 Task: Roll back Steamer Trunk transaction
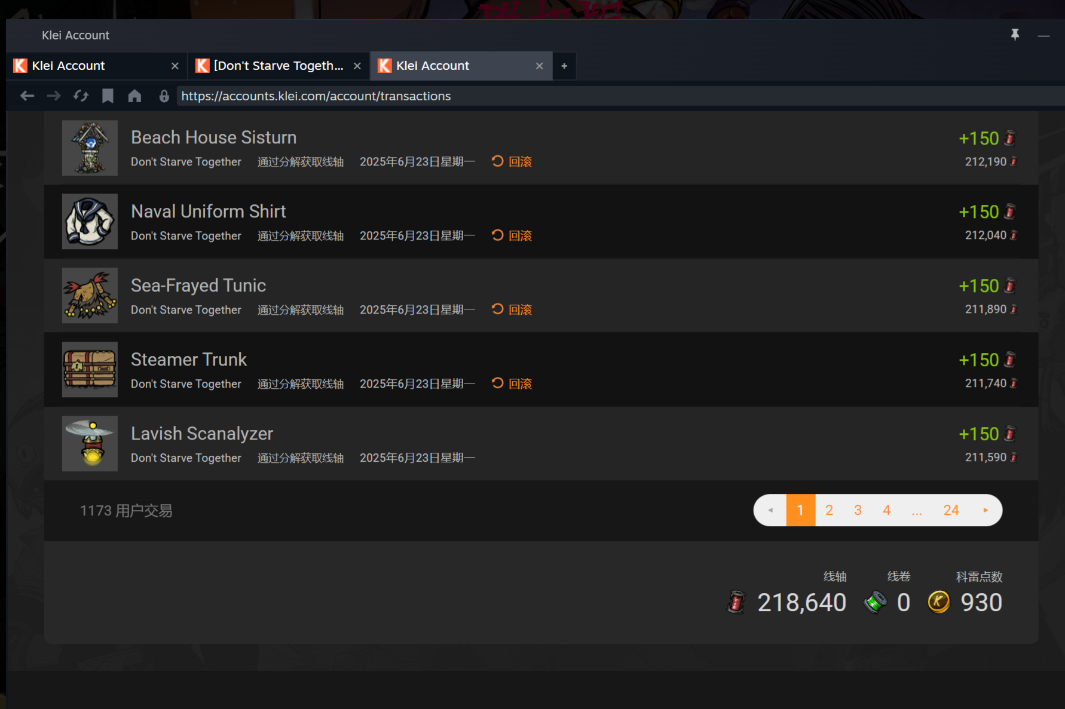coord(512,384)
